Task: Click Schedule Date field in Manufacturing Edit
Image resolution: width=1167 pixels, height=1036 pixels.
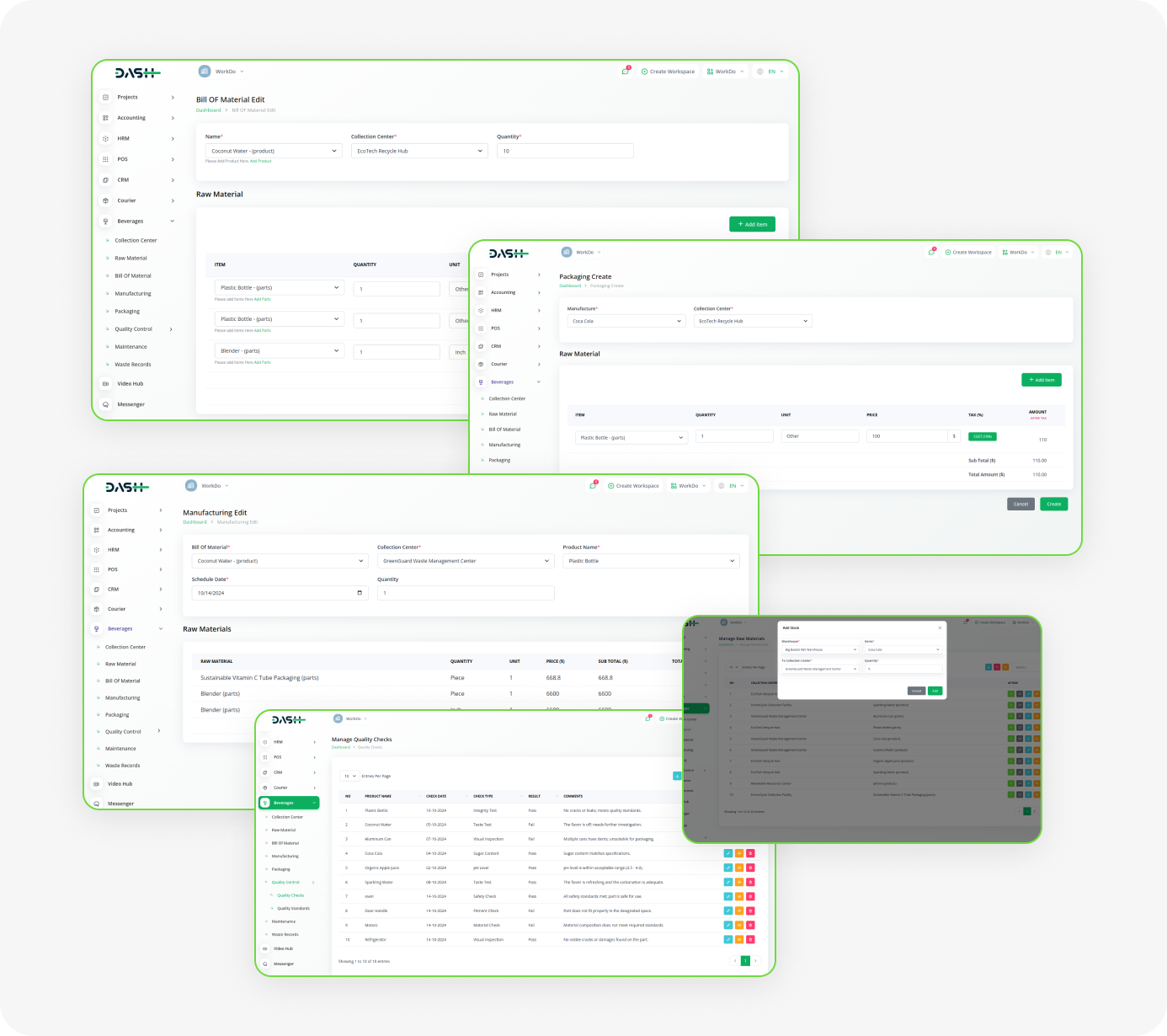Action: pos(280,593)
